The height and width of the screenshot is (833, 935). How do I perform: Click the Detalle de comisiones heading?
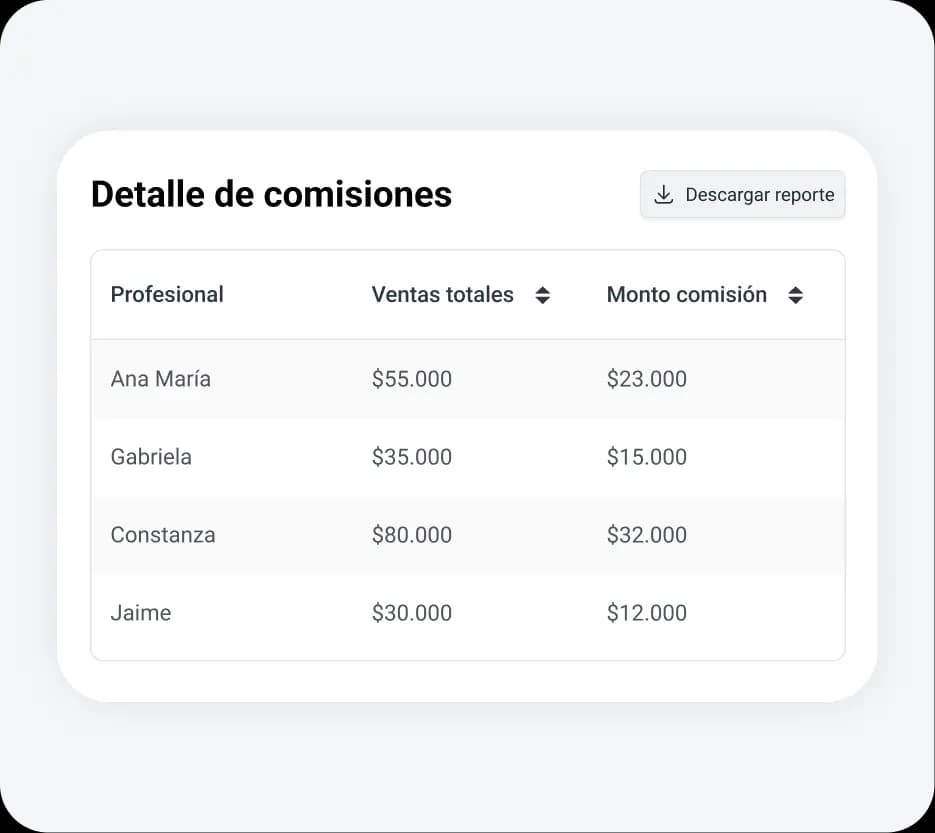(x=271, y=194)
